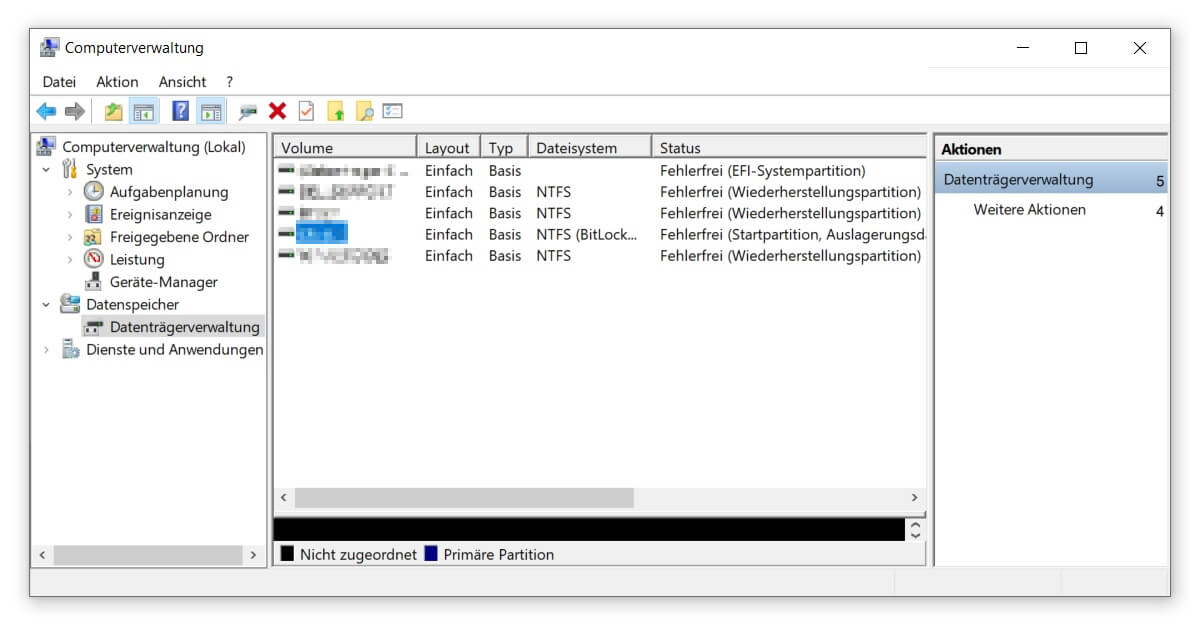The width and height of the screenshot is (1200, 630).
Task: Toggle the console tree pane button
Action: 143,112
